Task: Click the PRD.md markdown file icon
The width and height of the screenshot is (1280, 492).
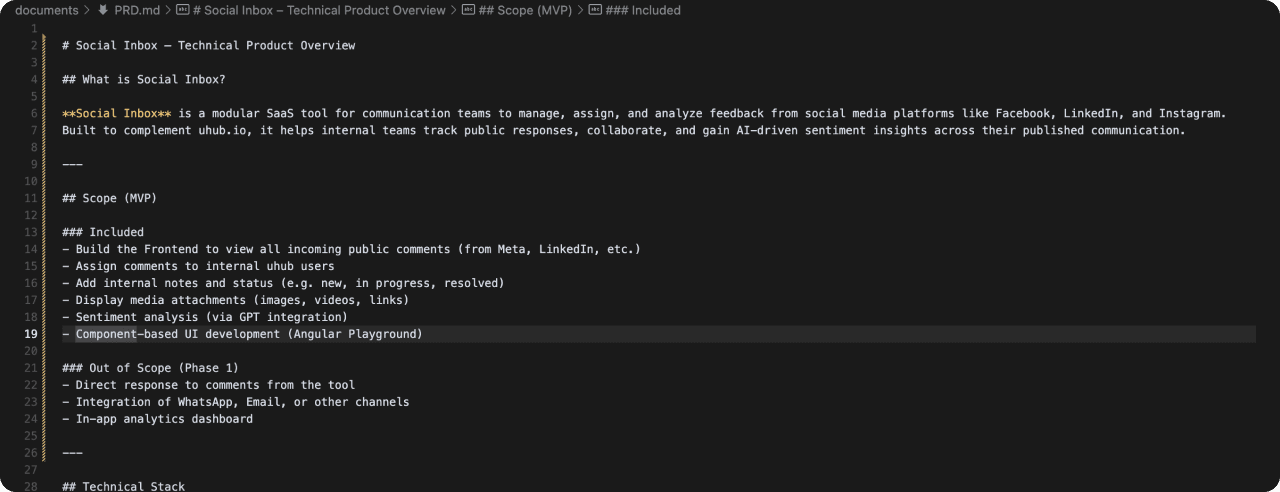Action: point(103,10)
